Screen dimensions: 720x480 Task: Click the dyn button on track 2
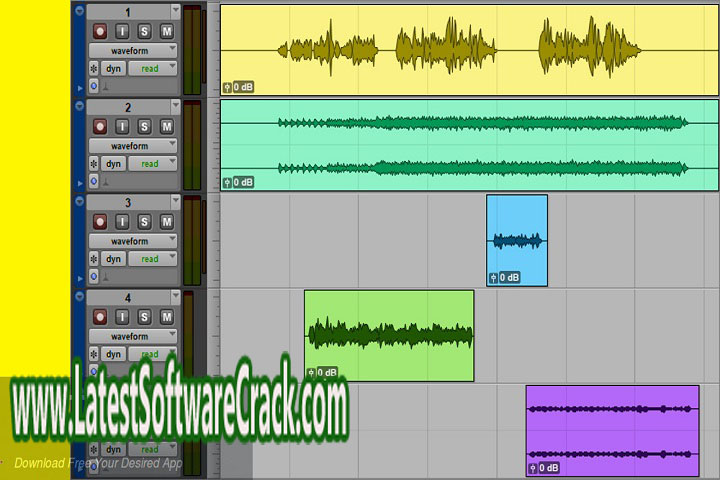point(114,164)
